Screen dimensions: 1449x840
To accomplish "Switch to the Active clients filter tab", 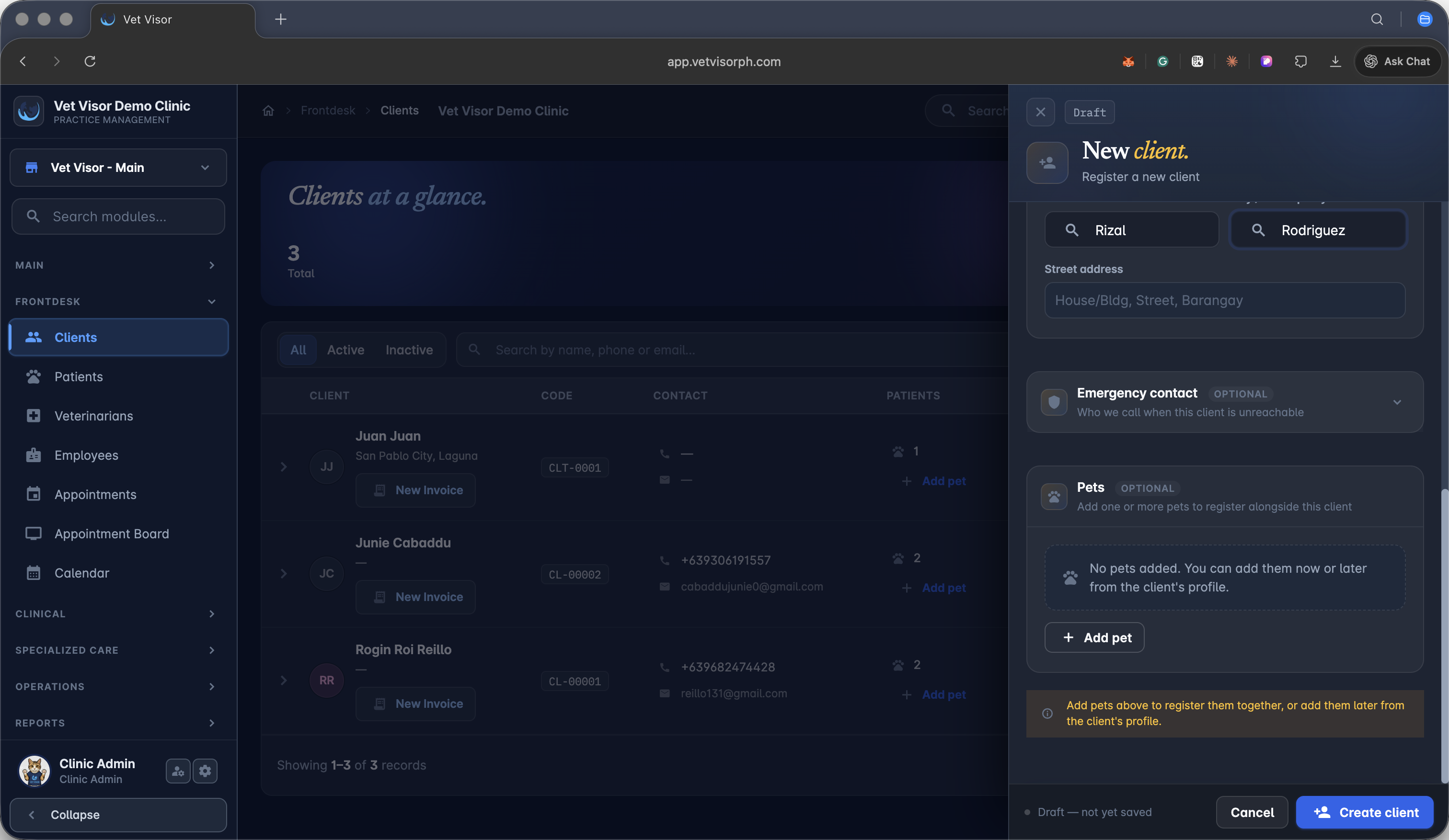I will [345, 350].
